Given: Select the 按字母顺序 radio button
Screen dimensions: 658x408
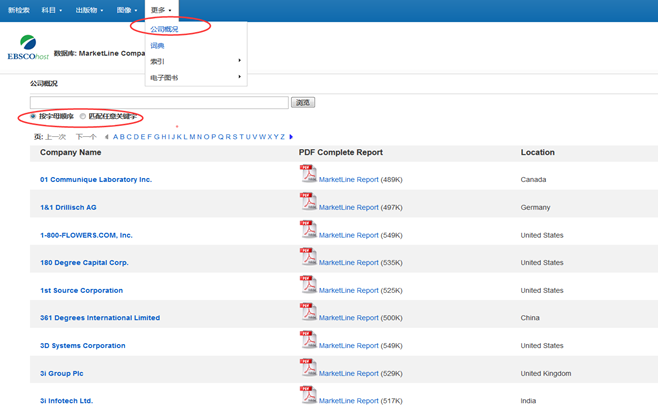Looking at the screenshot, I should 33,116.
